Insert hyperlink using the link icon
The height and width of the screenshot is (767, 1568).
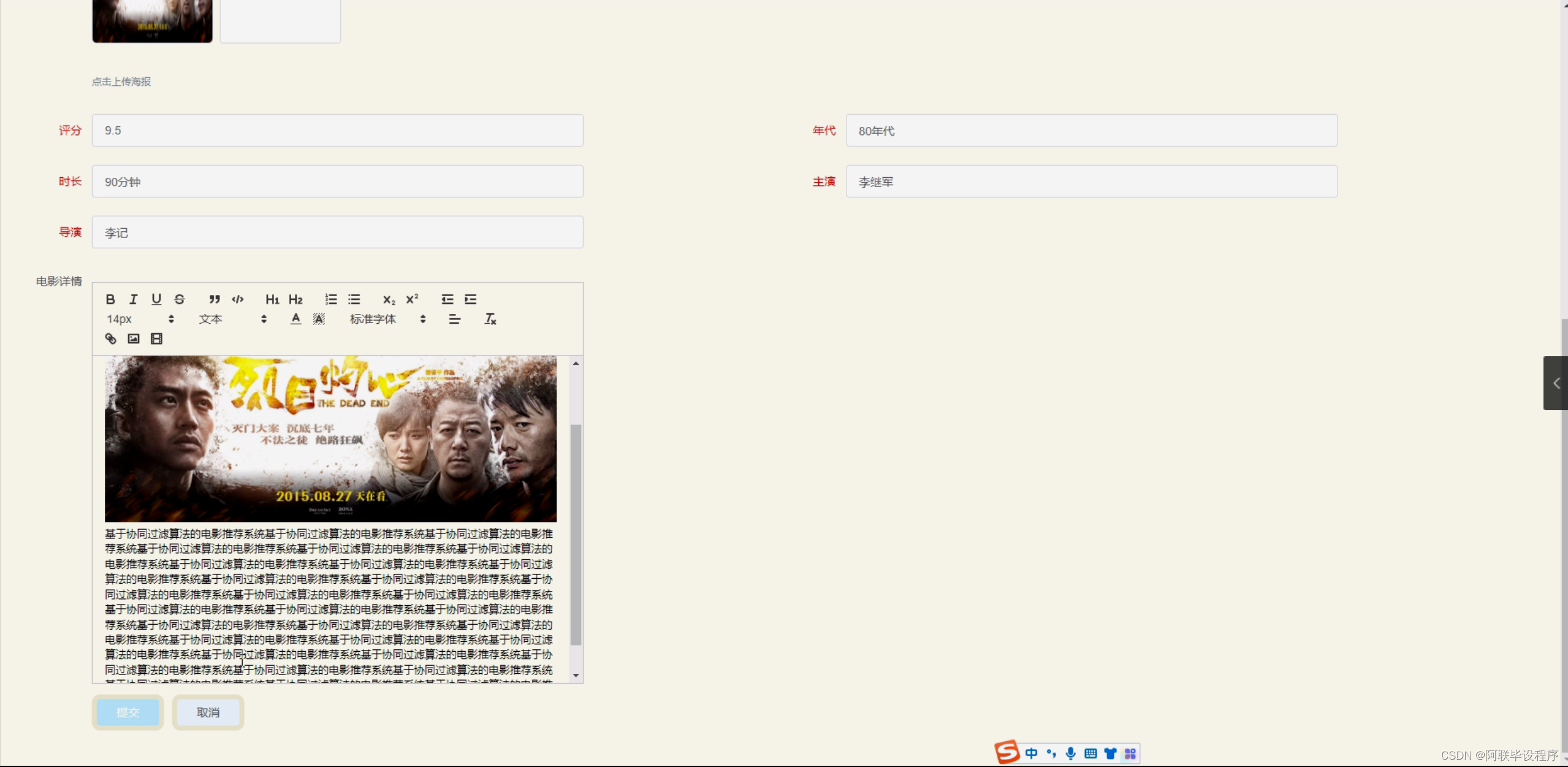110,338
